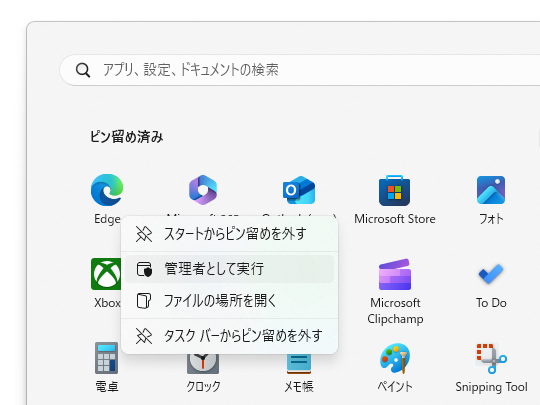Image resolution: width=540 pixels, height=405 pixels.
Task: Open the Microsoft Store app icon
Action: tap(395, 190)
